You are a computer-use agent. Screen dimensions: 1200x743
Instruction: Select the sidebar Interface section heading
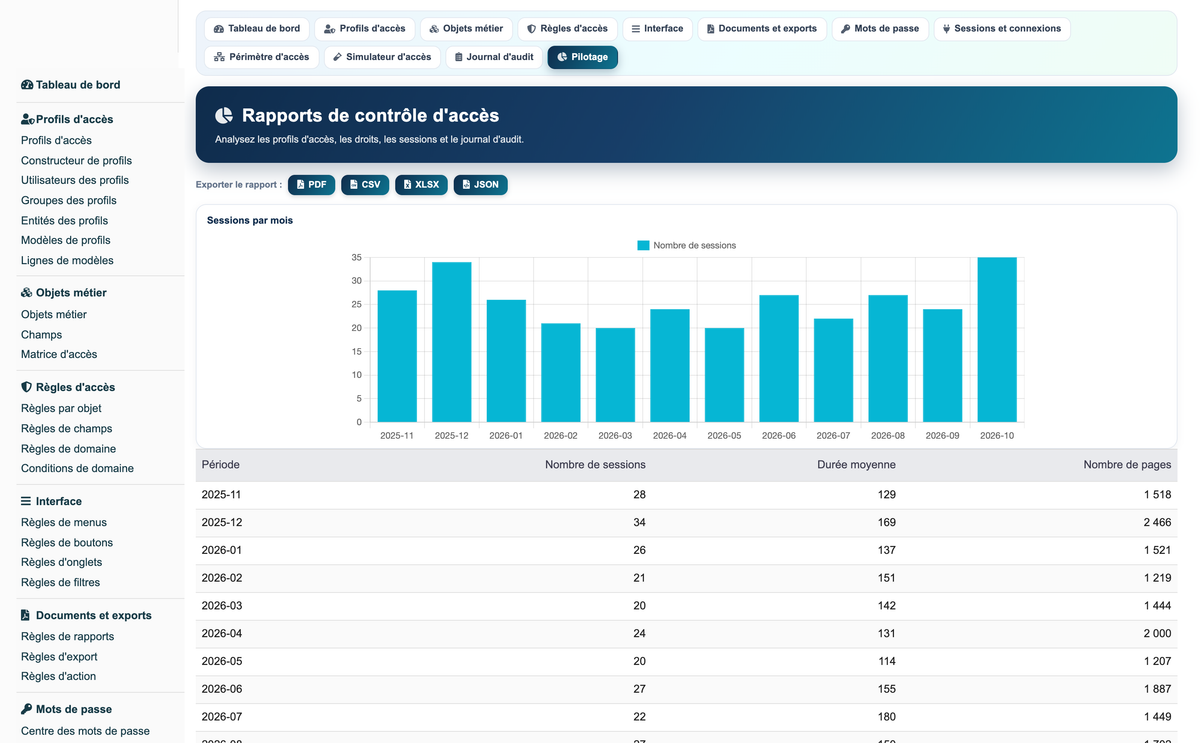[x=51, y=501]
